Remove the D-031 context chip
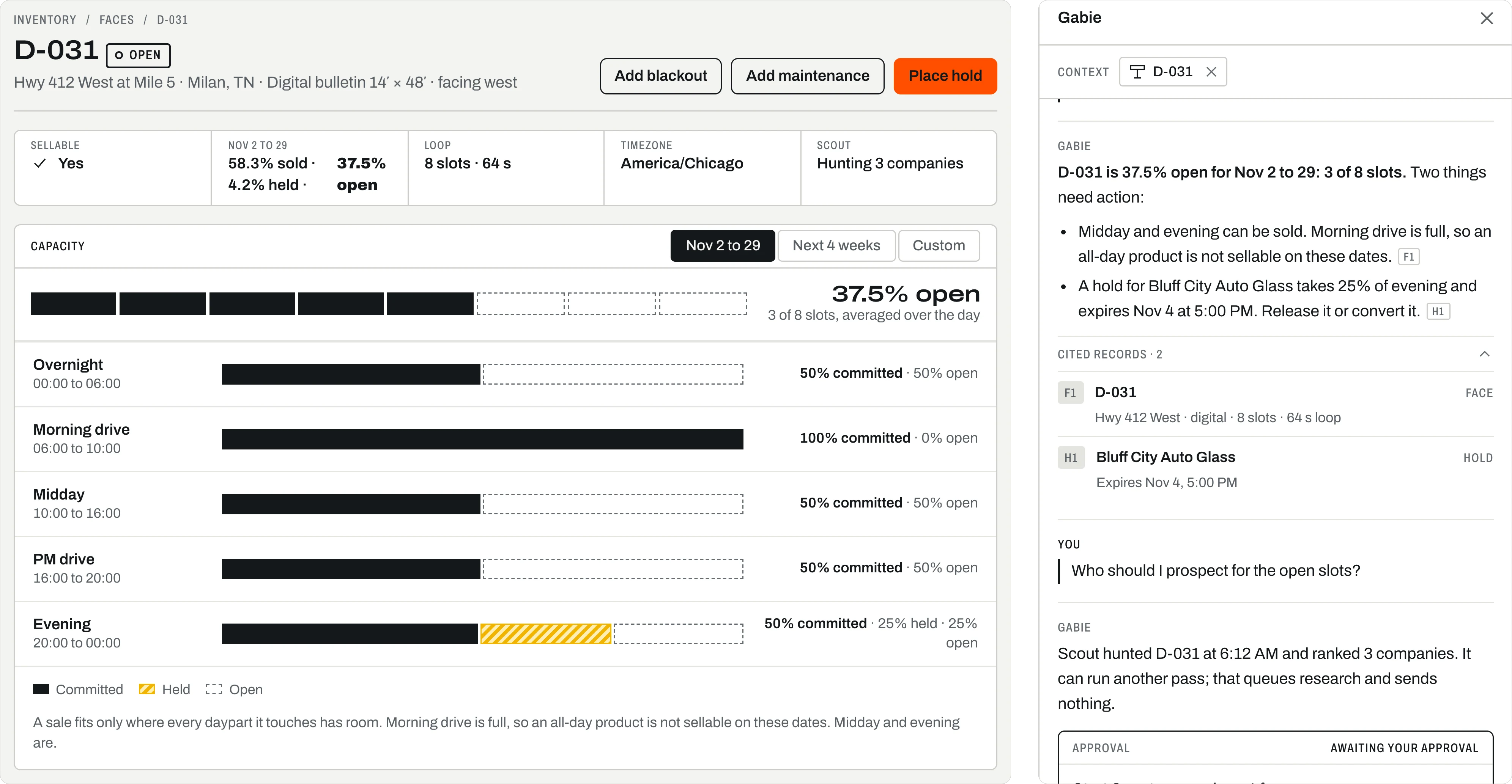 tap(1211, 72)
